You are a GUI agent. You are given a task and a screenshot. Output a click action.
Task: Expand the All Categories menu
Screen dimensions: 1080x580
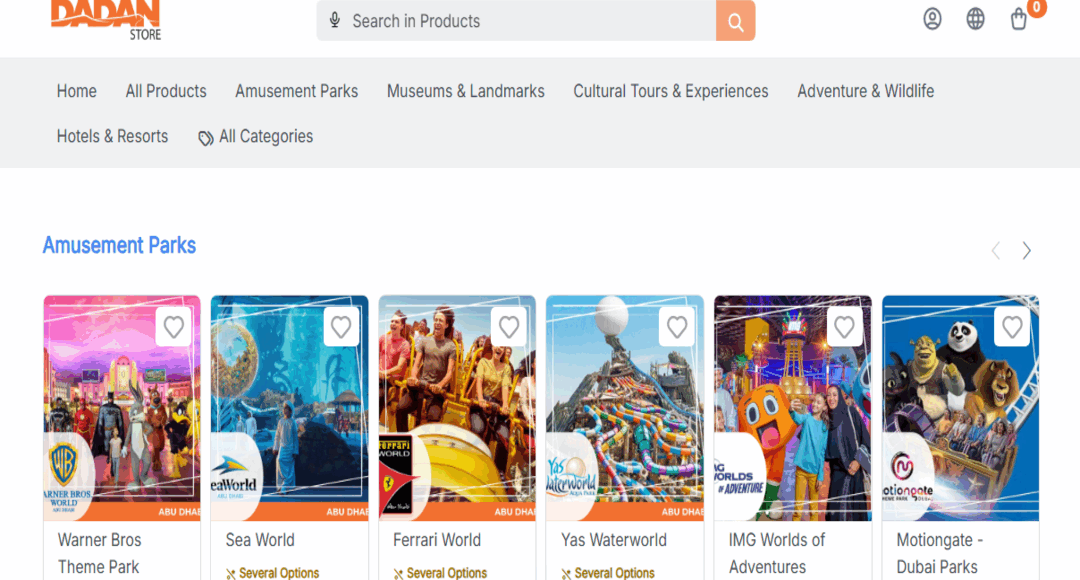click(x=255, y=137)
